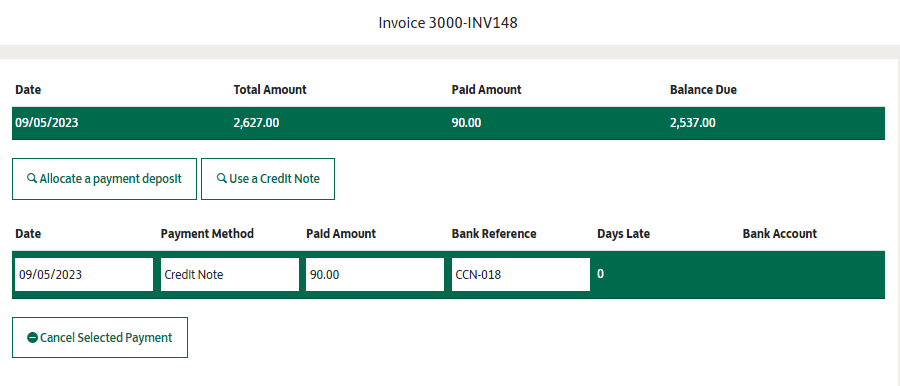This screenshot has height=386, width=900.
Task: Select the Credit Note payment method field
Action: [230, 275]
